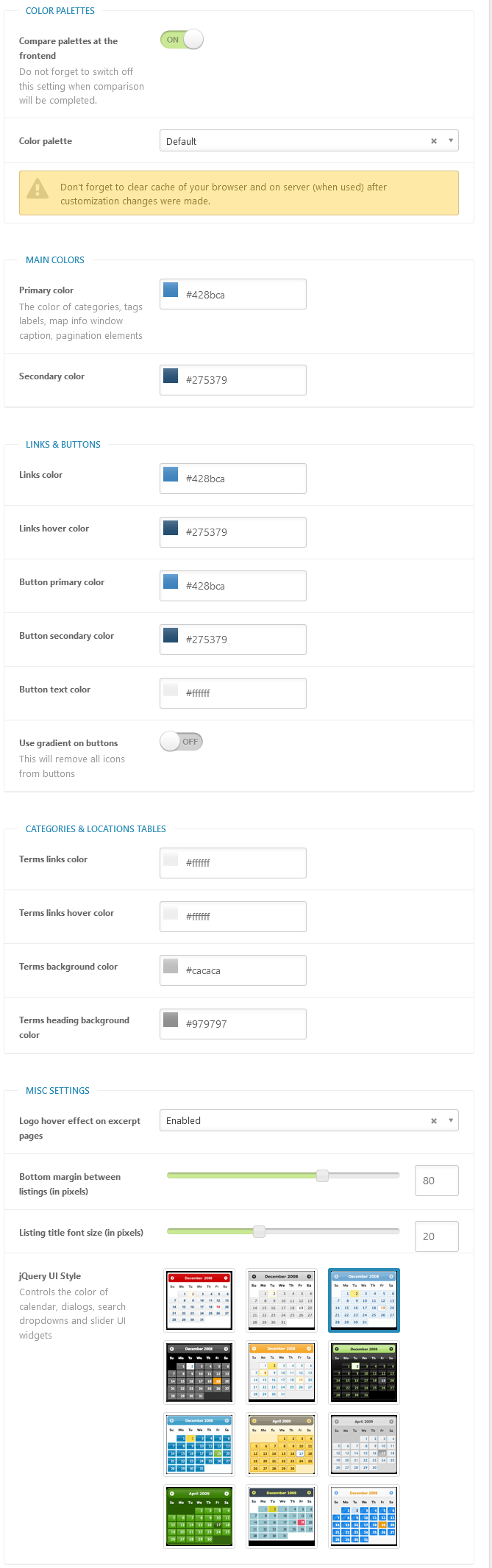Viewport: 492px width, 1568px height.
Task: Clear the Color palette selection with the x icon
Action: pyautogui.click(x=434, y=141)
